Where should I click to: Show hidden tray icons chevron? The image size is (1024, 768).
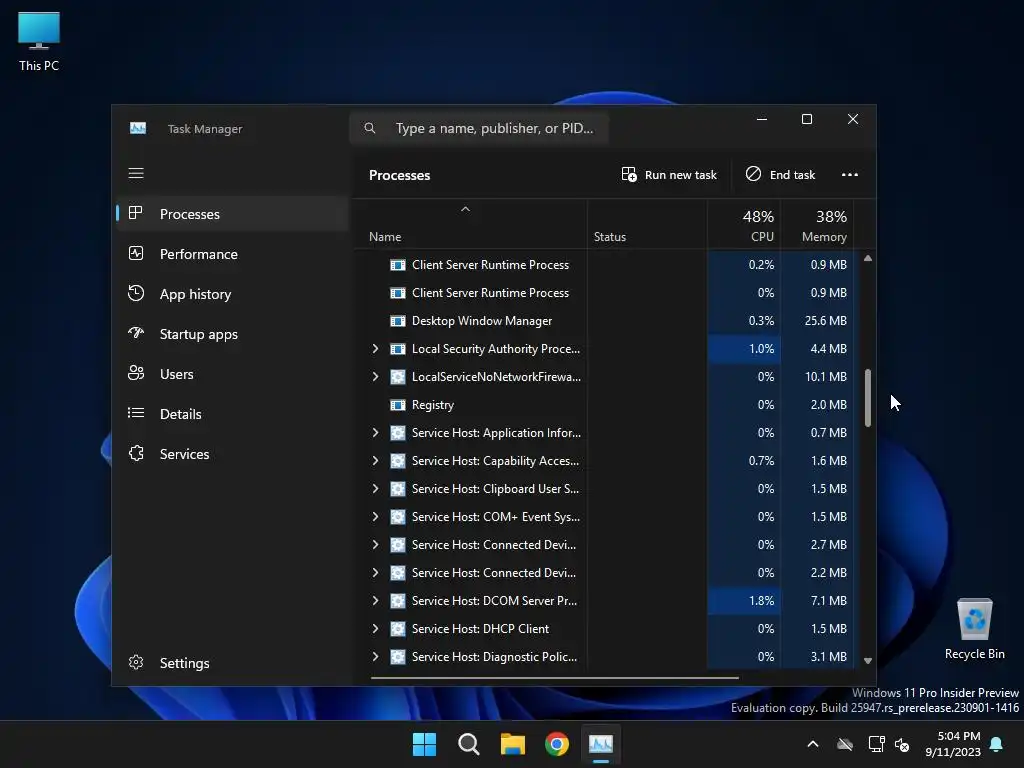(813, 744)
